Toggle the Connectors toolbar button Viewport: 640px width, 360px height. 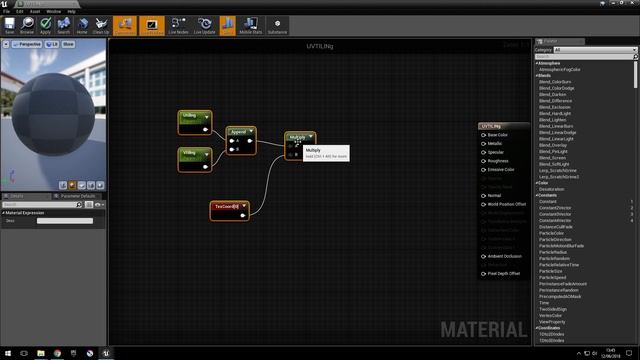coord(125,26)
